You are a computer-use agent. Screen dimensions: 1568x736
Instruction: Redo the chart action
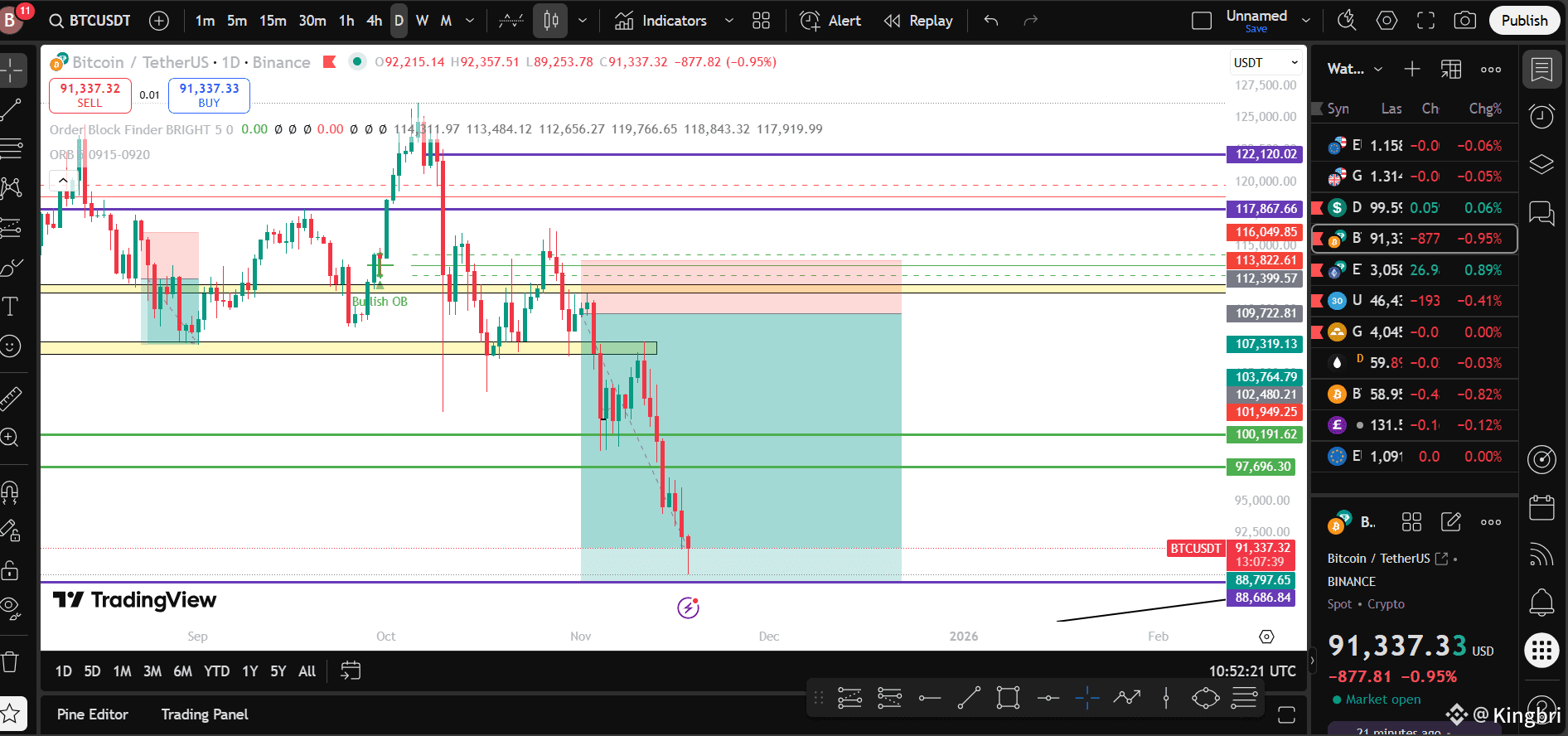pos(1031,21)
